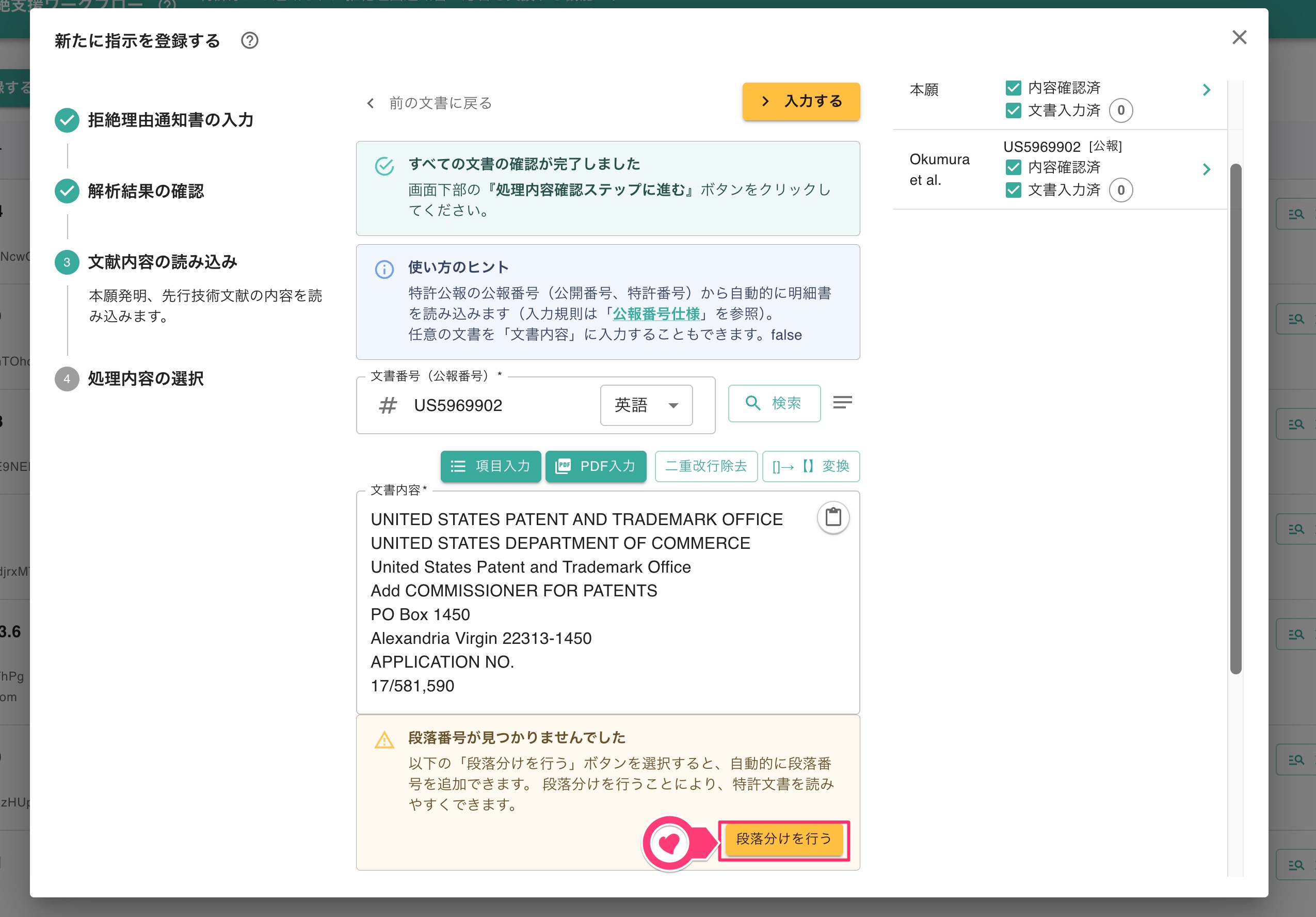Open the 公報番号仕様 link
1316x917 pixels.
coord(656,314)
